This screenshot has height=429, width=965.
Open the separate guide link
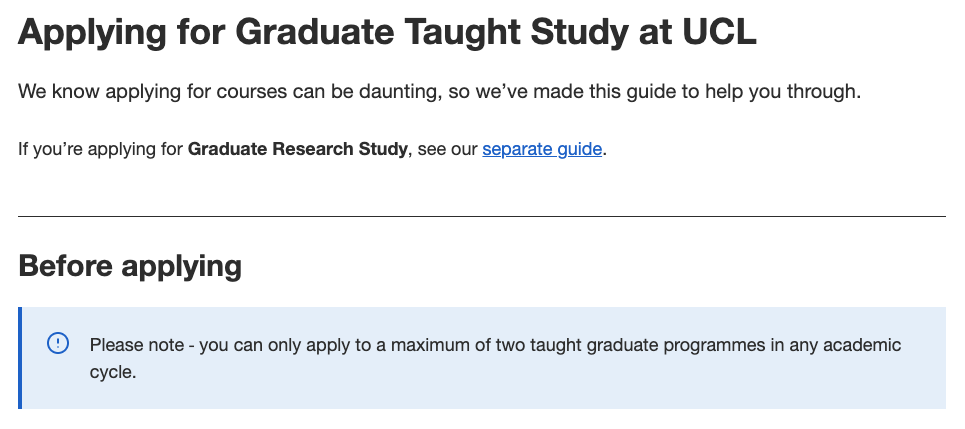(x=542, y=150)
